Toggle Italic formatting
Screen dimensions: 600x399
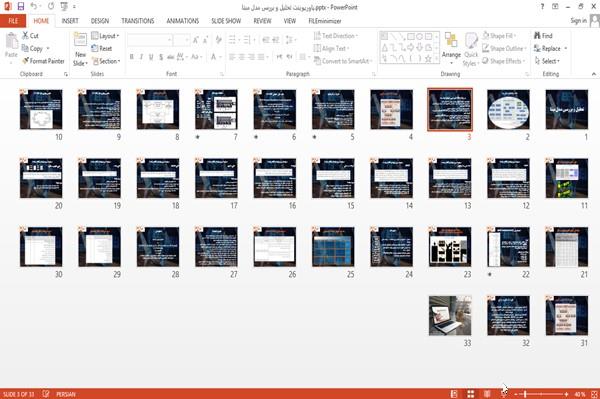(141, 57)
